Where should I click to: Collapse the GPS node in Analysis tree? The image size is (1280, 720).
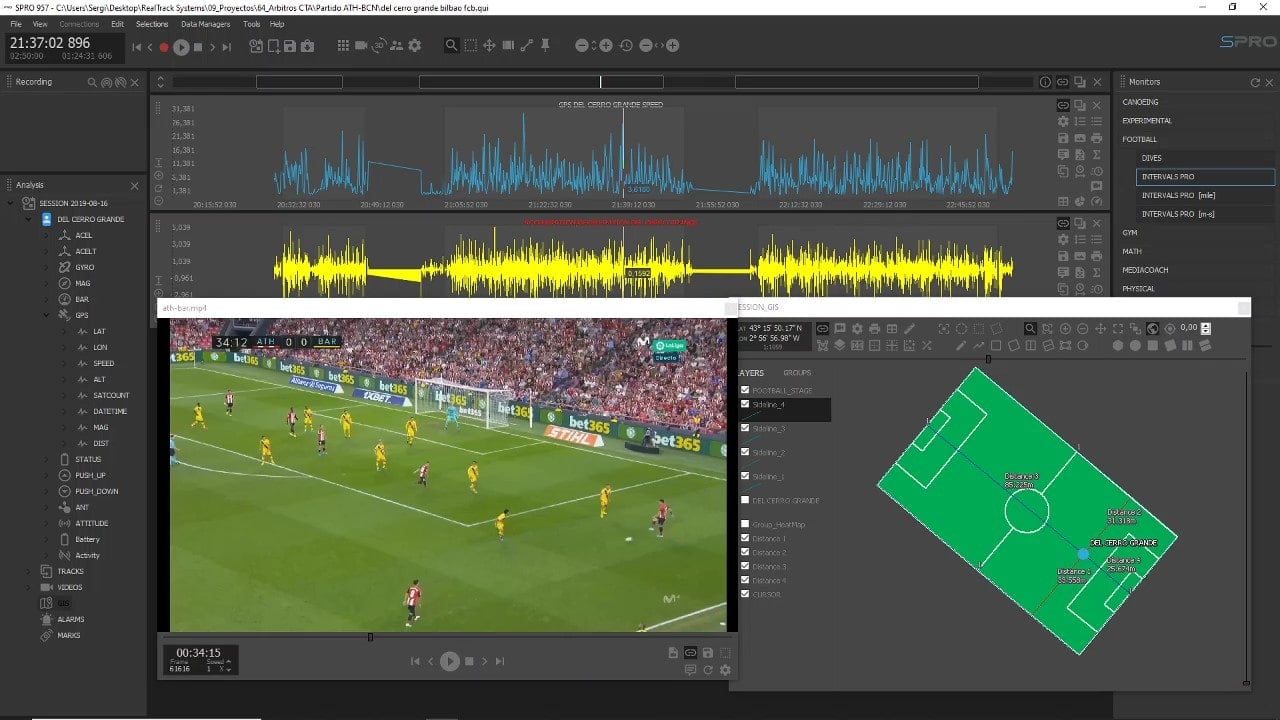click(46, 315)
